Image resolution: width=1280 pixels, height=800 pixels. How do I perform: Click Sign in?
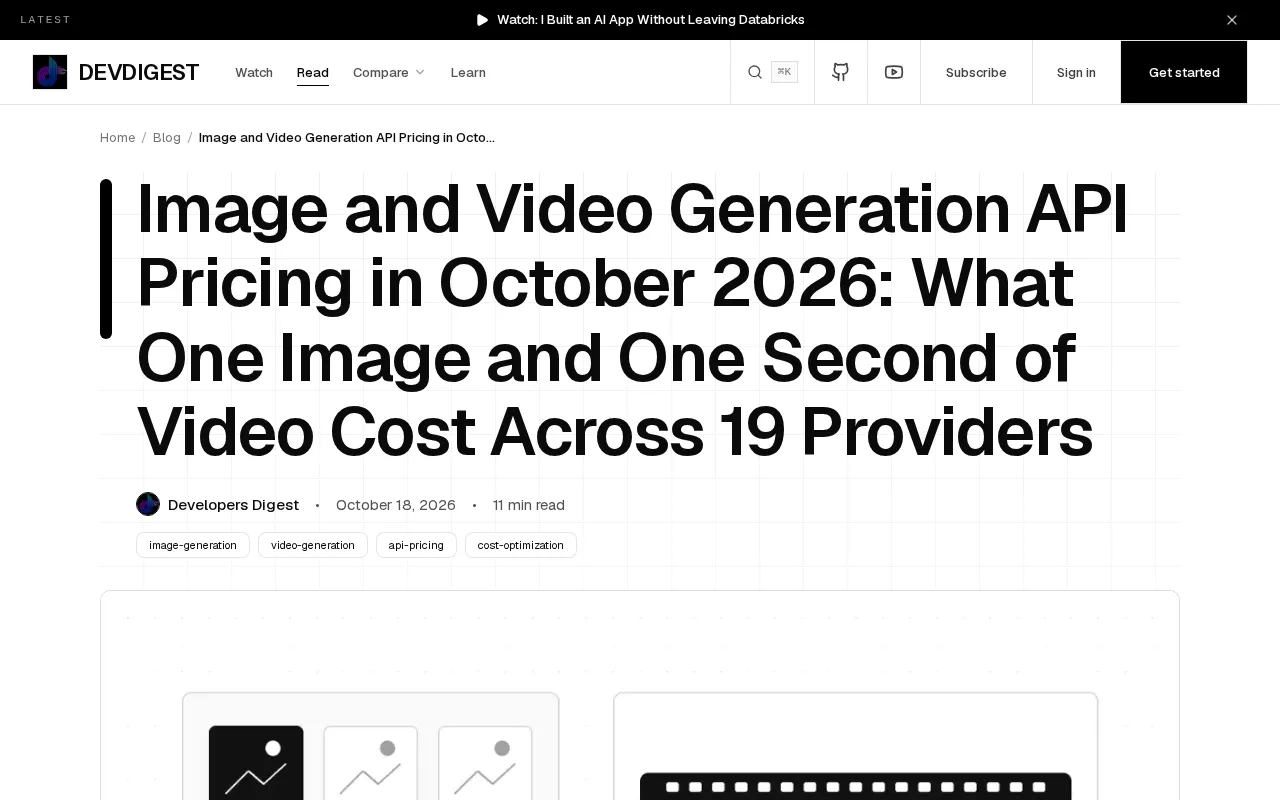click(x=1076, y=72)
